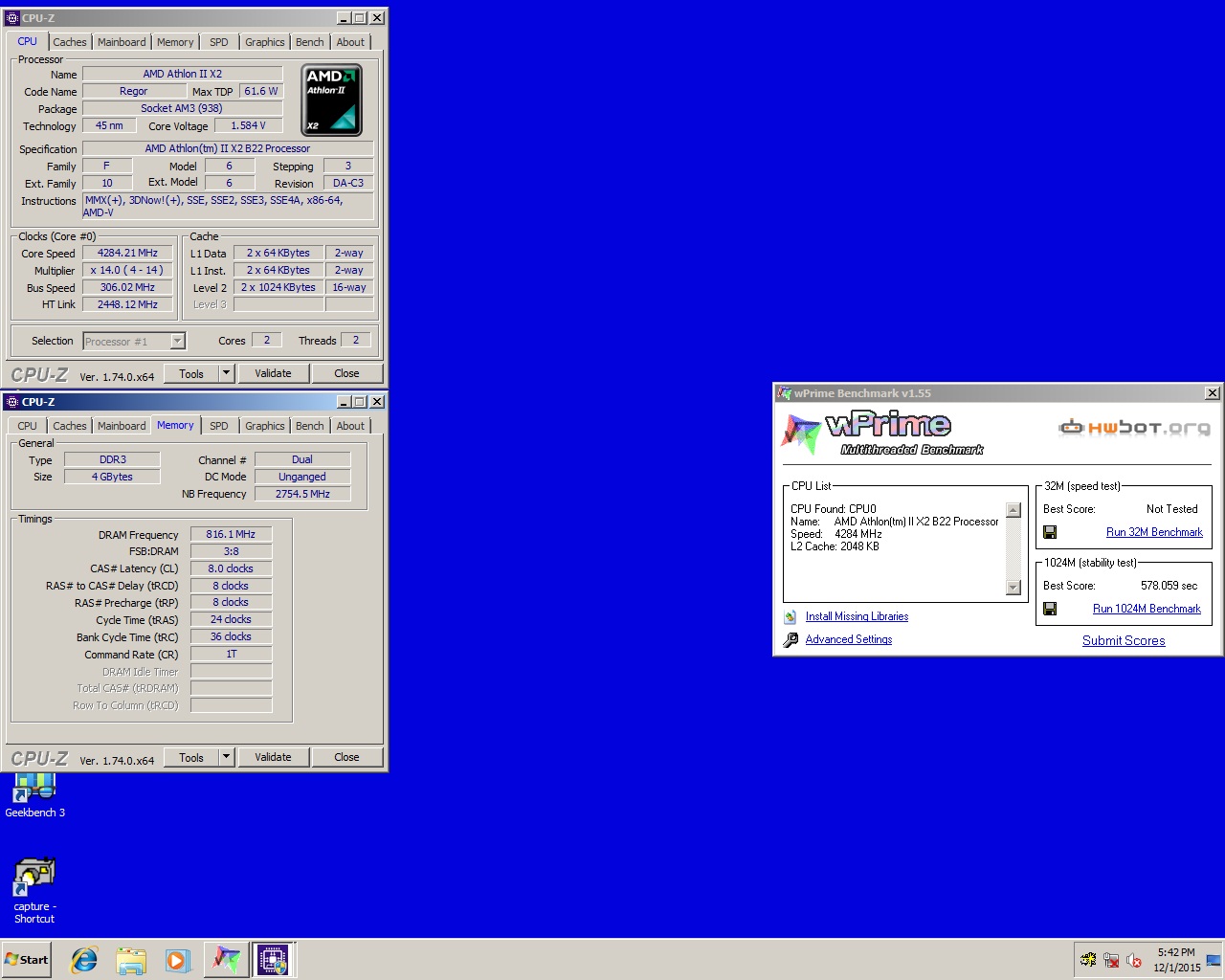
Task: Click scroll down arrow in CPU List
Action: click(1013, 588)
